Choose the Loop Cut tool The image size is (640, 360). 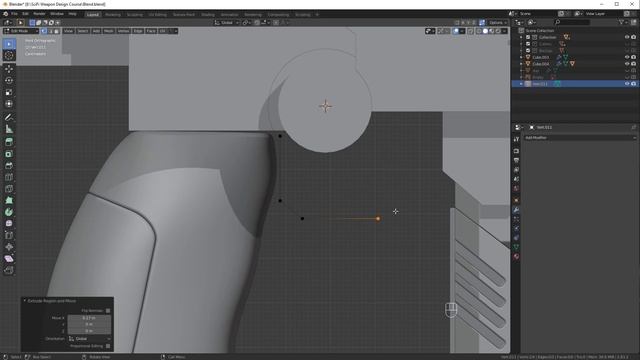(9, 177)
